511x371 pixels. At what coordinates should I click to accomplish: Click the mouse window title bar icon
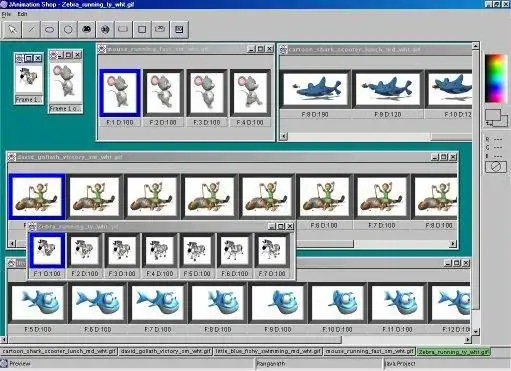102,49
